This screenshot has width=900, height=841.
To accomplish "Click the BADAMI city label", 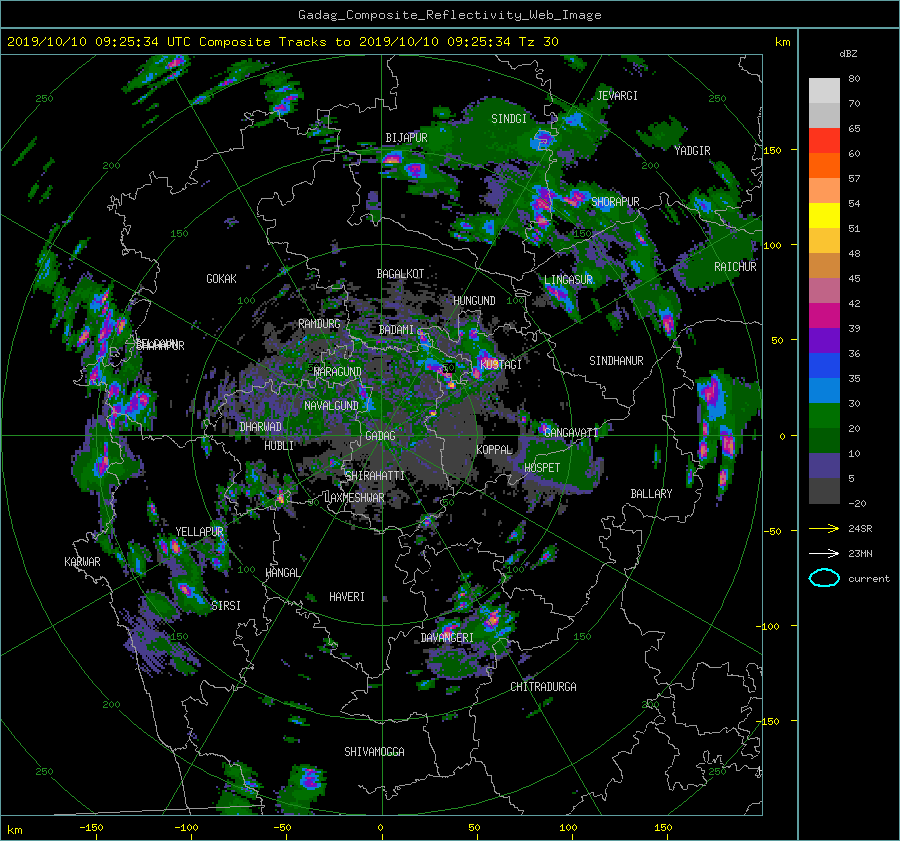I will pyautogui.click(x=396, y=330).
